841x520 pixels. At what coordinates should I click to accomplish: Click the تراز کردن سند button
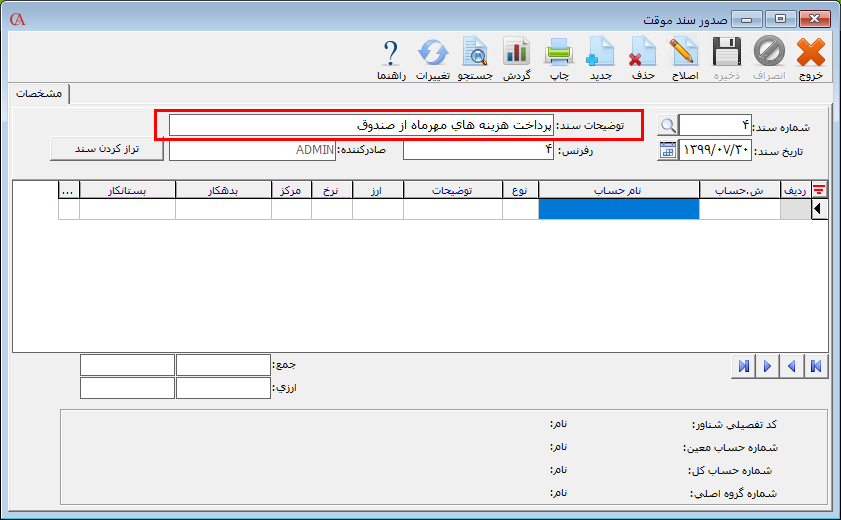click(107, 148)
